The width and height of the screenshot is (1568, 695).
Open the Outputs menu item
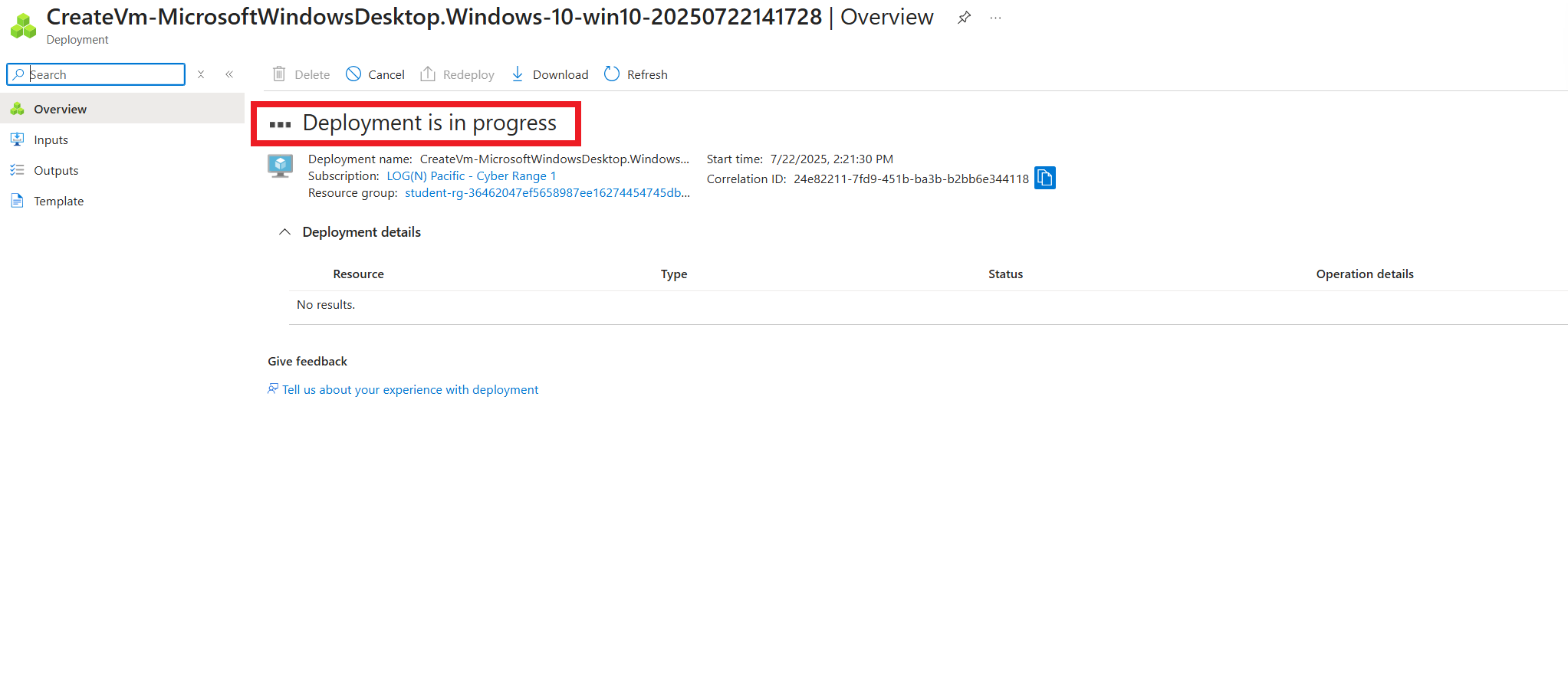tap(123, 170)
